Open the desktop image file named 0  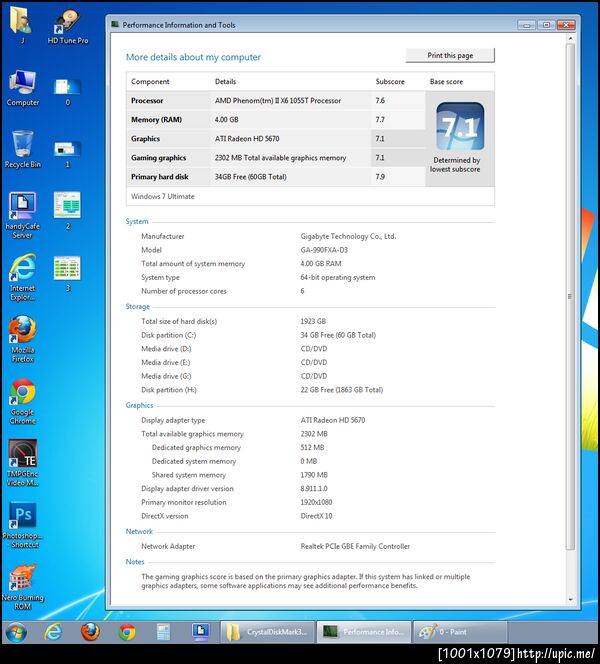coord(67,91)
